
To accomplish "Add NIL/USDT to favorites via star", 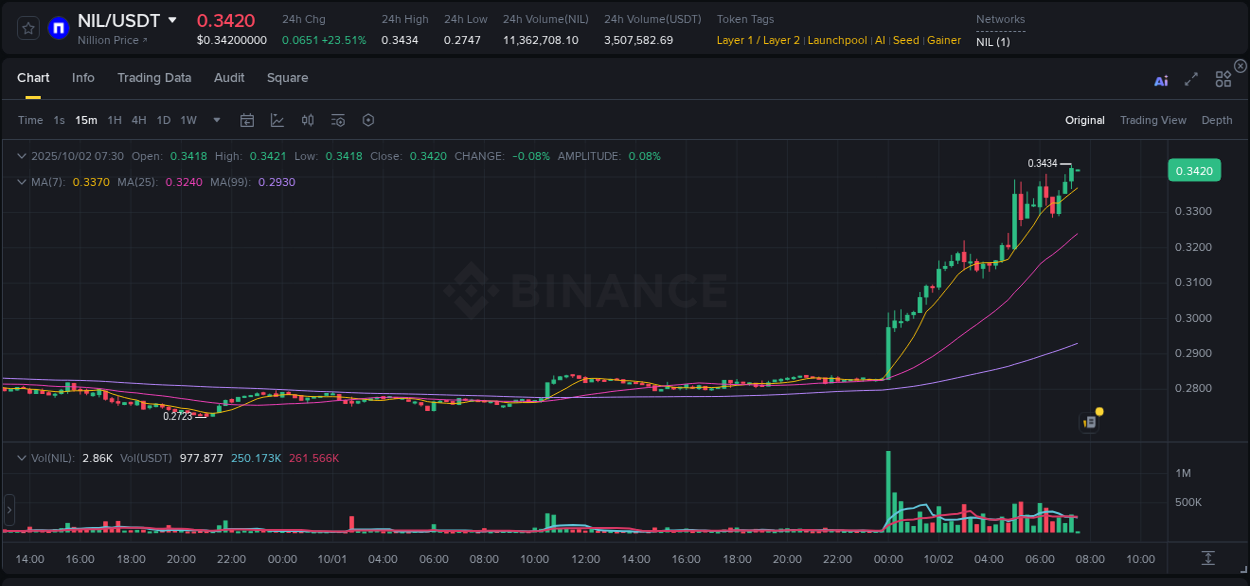I will (x=27, y=28).
